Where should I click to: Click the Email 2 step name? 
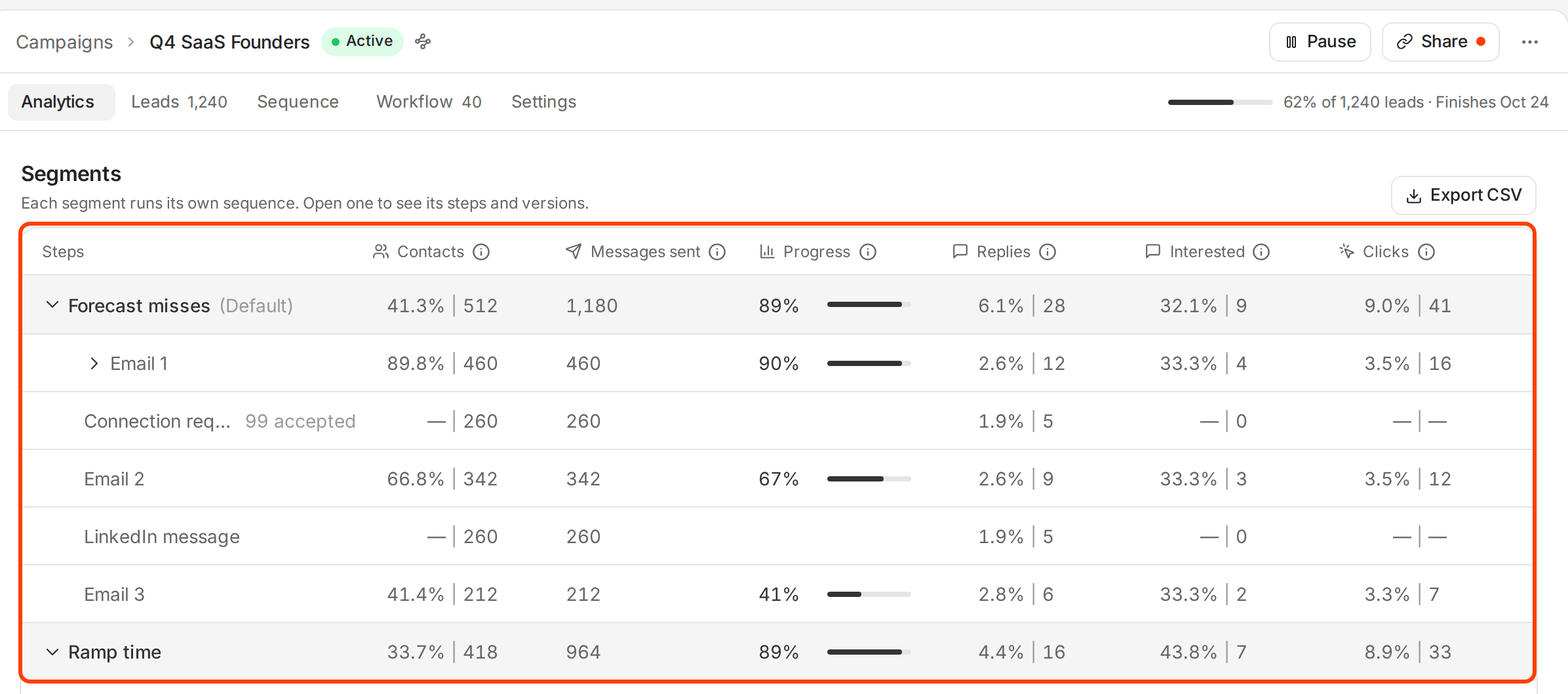coord(114,479)
